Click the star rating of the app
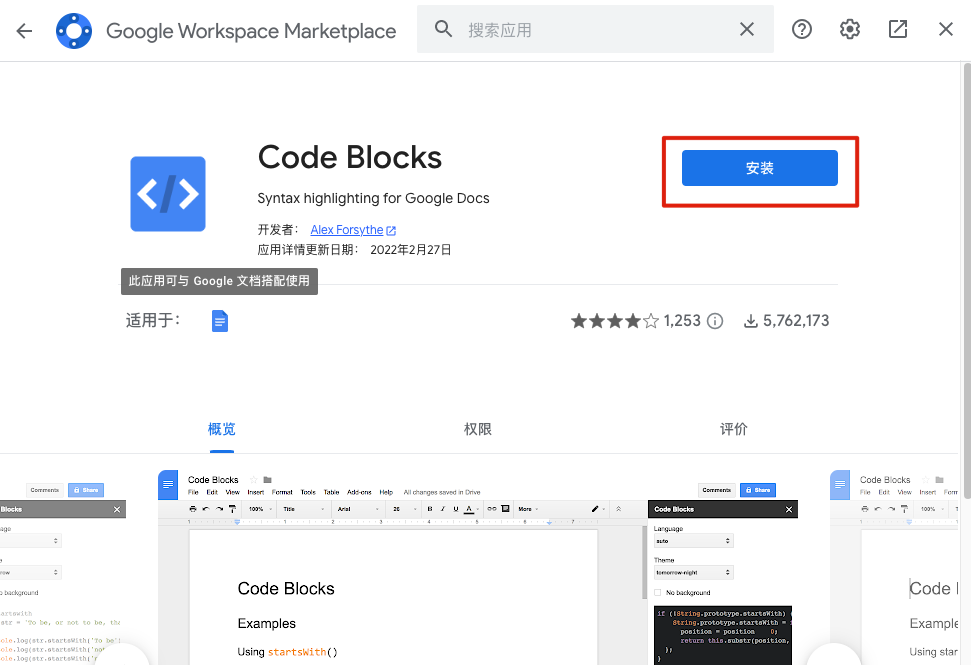This screenshot has width=971, height=665. (614, 321)
